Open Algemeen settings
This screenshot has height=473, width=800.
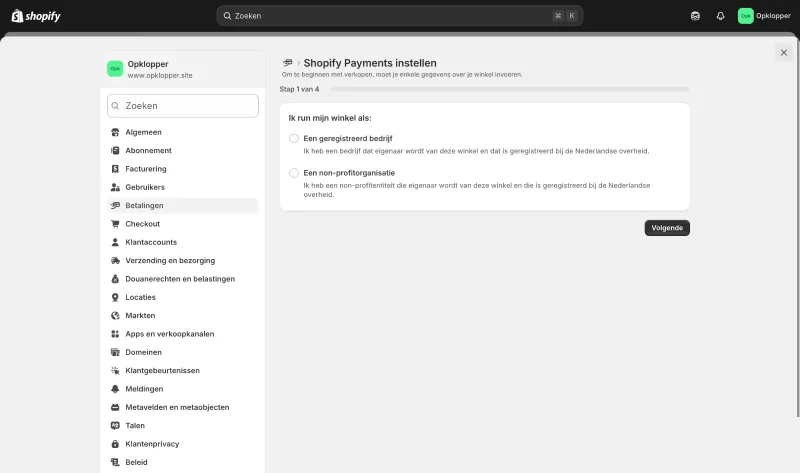click(183, 132)
